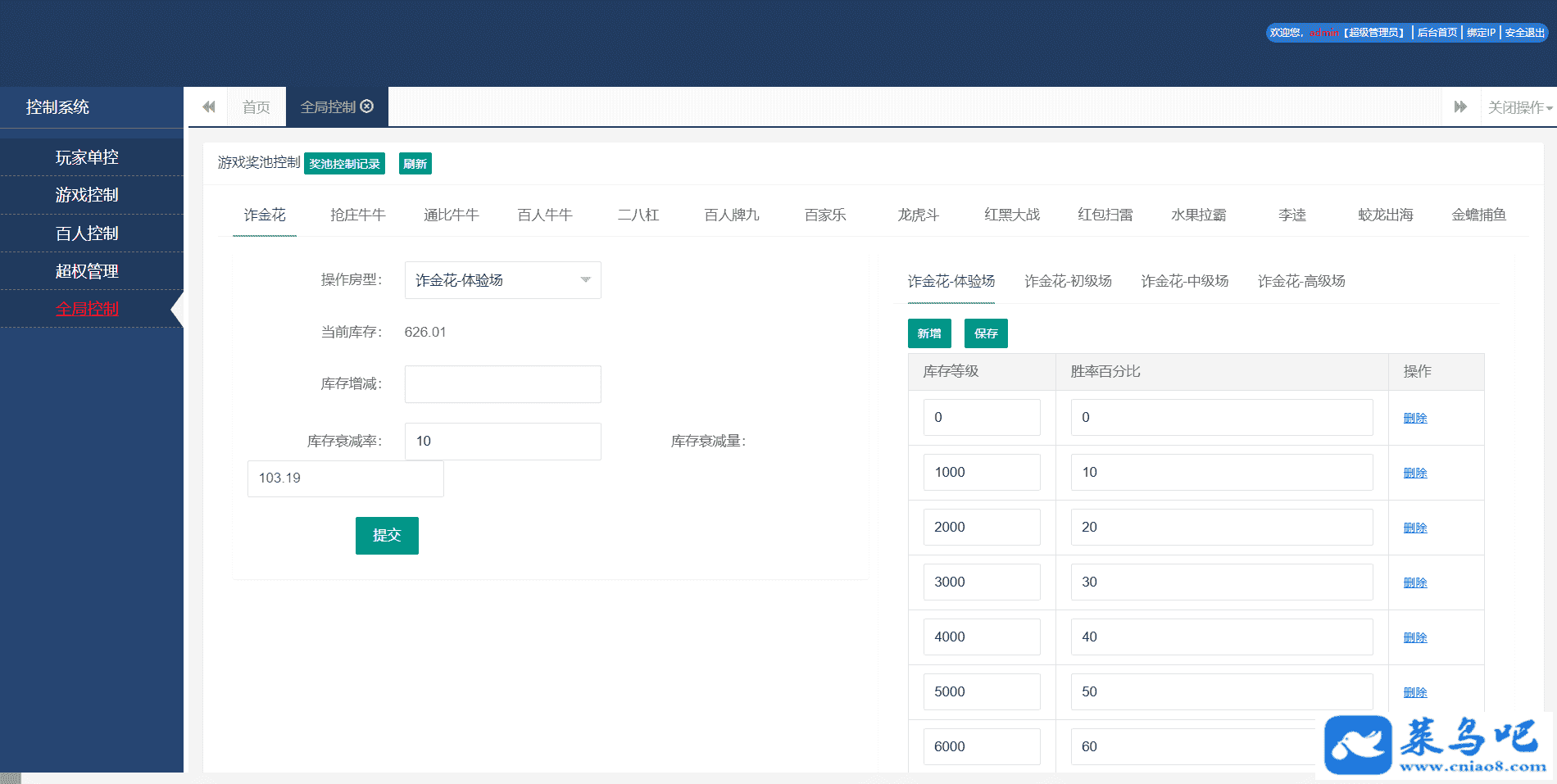Open 玩家单控 in the sidebar
Viewport: 1557px width, 784px height.
tap(87, 157)
